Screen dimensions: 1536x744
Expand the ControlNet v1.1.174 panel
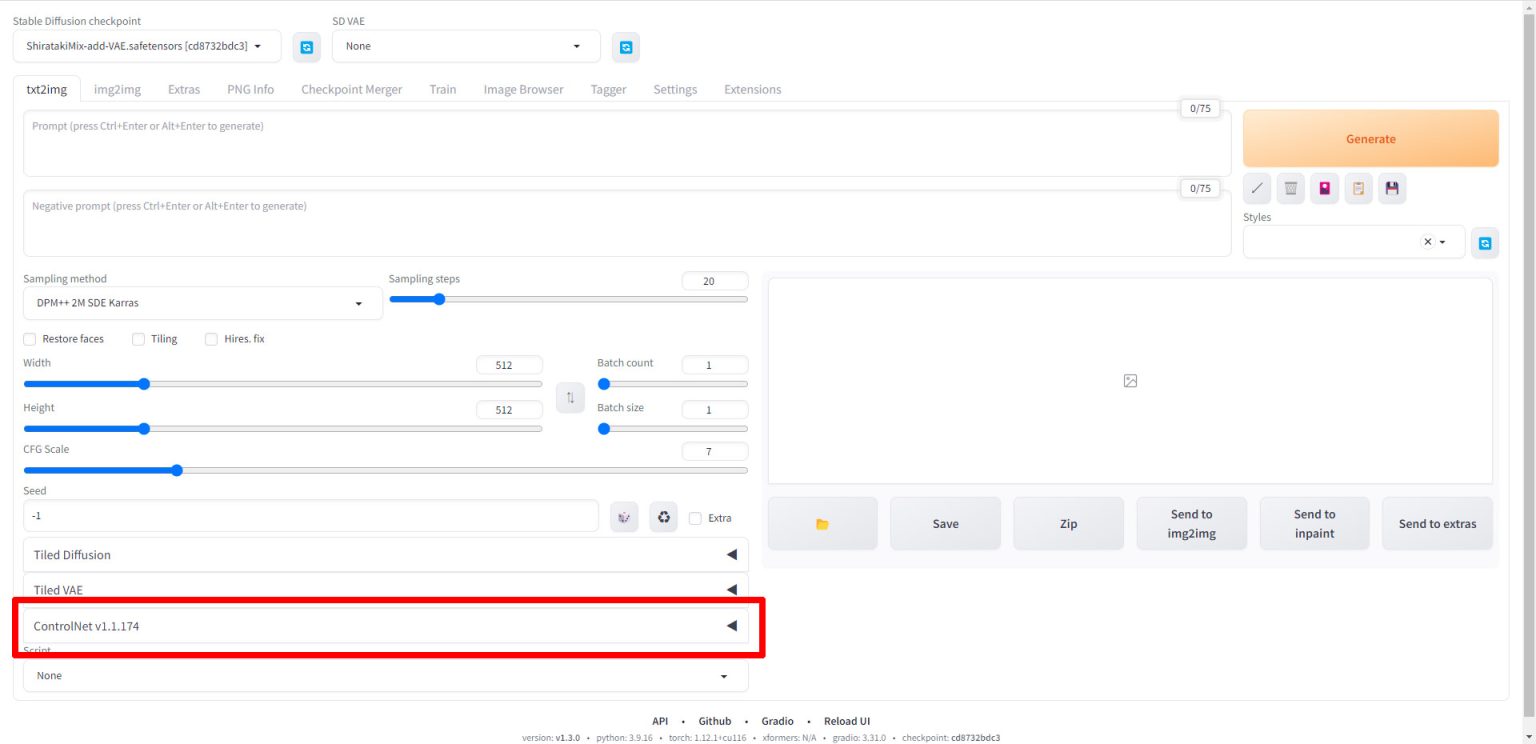pyautogui.click(x=385, y=626)
